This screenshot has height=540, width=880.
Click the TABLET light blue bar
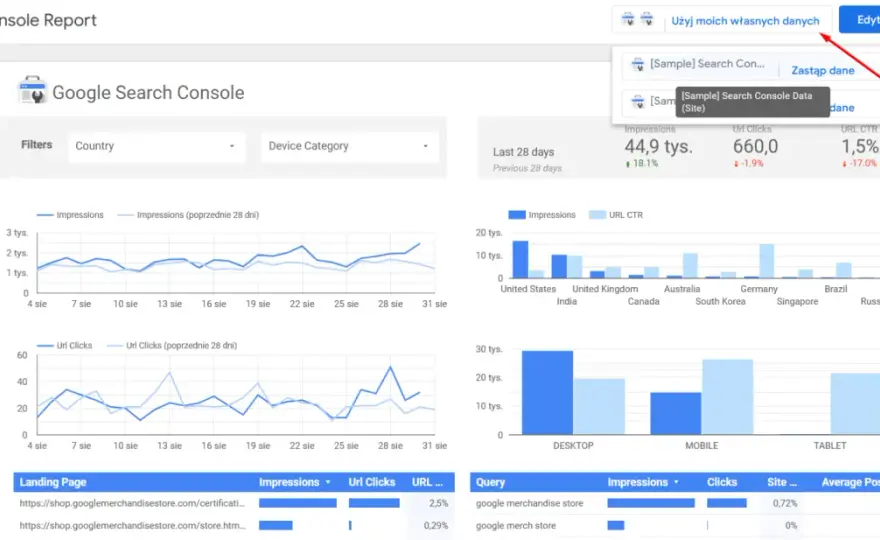click(x=855, y=404)
